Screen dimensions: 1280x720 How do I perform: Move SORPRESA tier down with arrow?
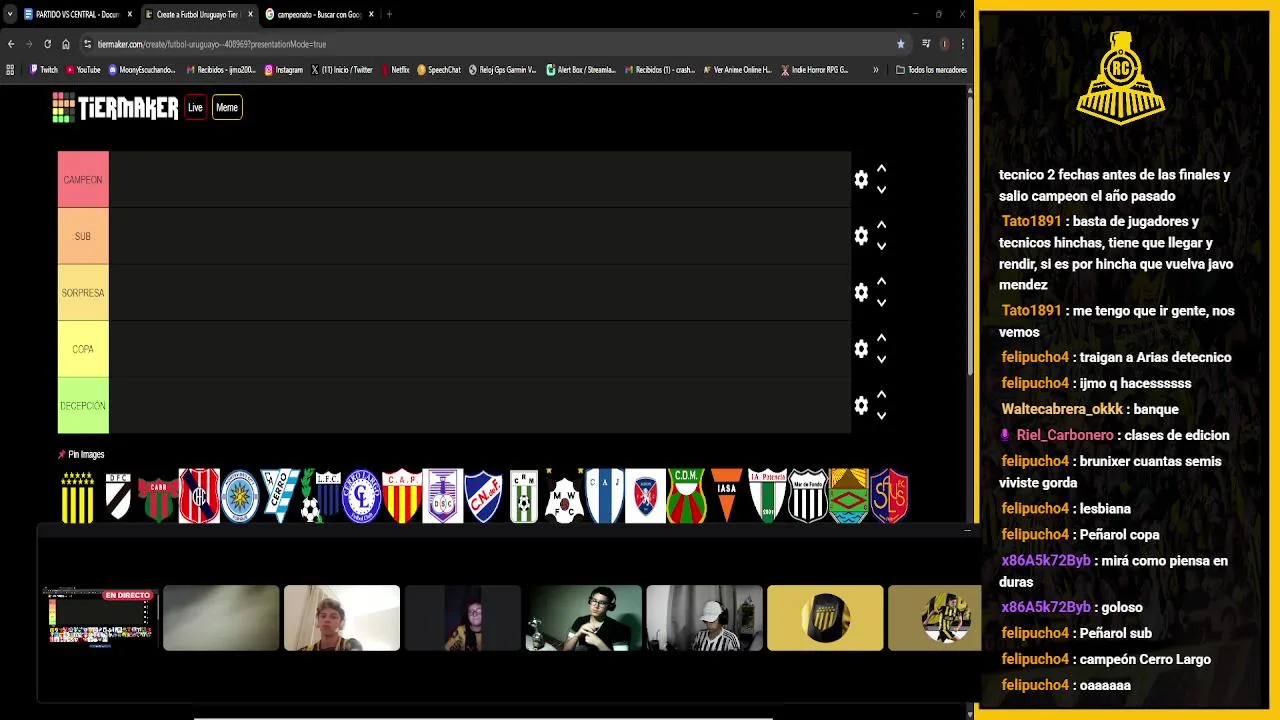point(881,302)
